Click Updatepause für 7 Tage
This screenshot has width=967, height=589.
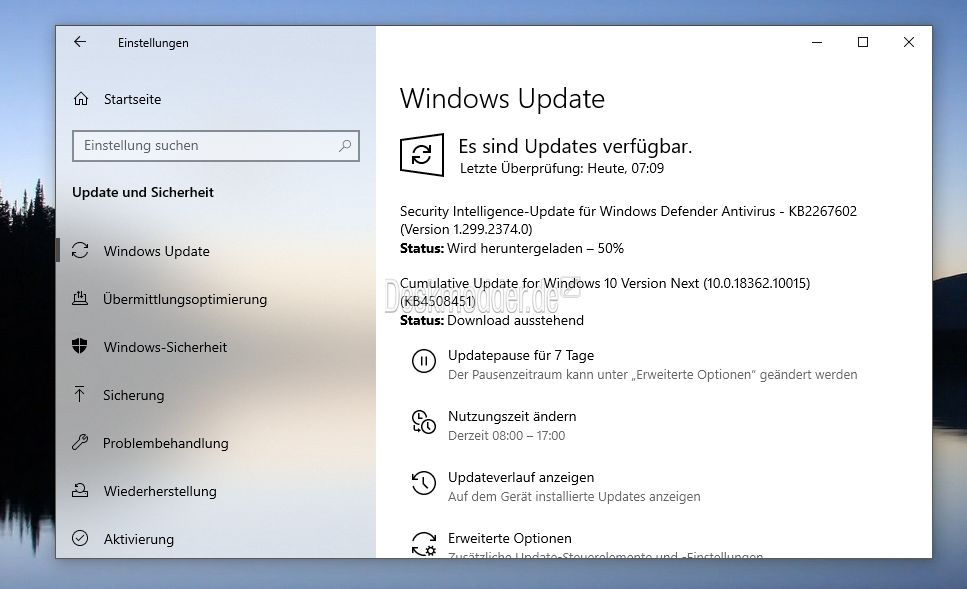pos(521,355)
